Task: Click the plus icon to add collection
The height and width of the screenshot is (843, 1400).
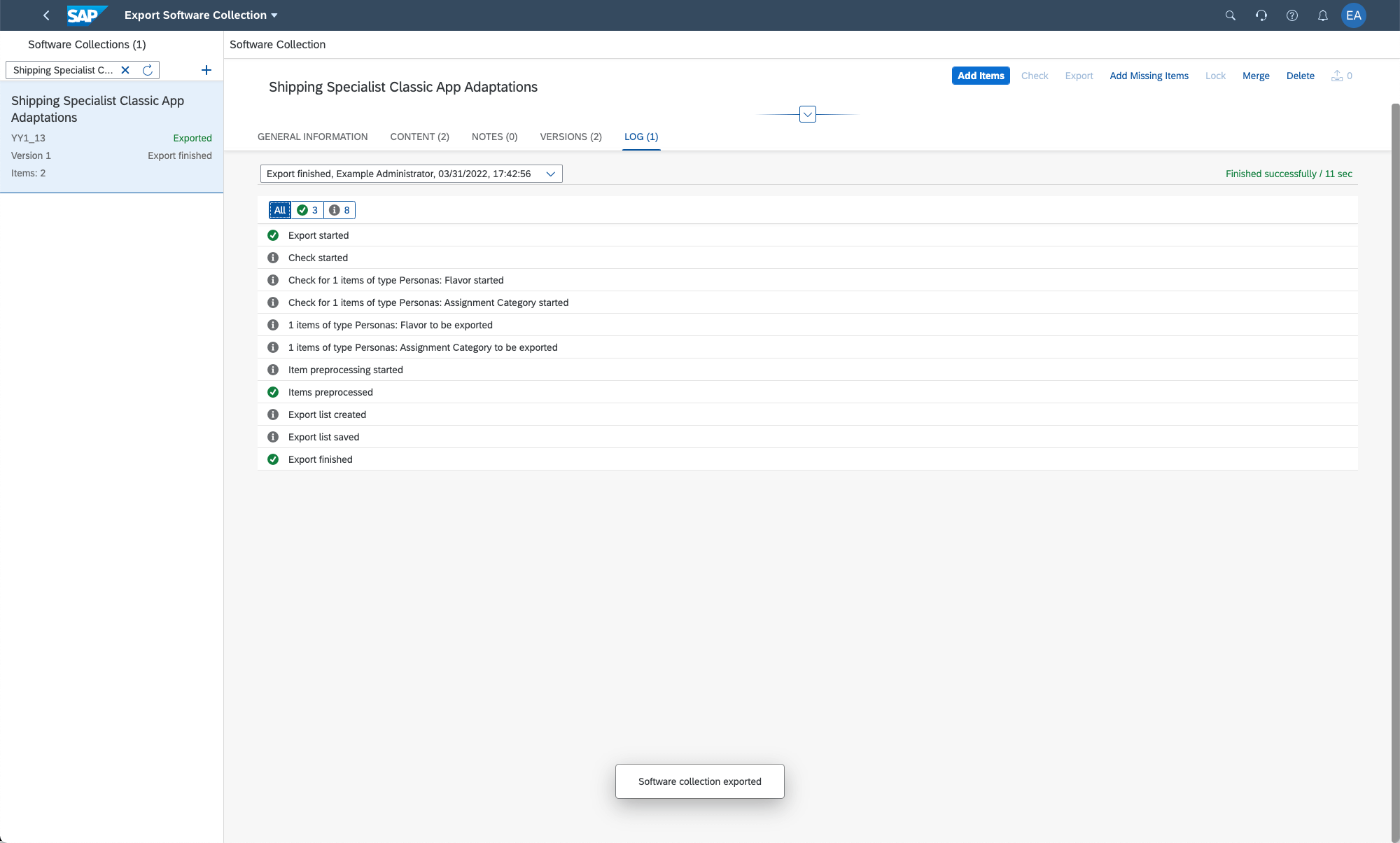Action: tap(206, 70)
